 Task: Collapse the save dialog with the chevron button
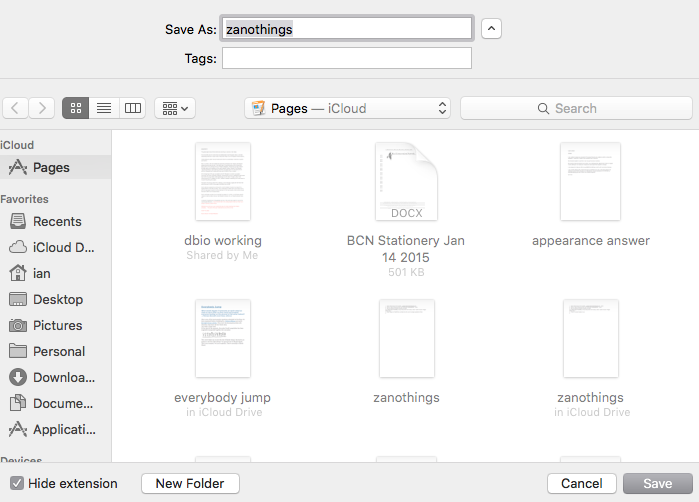click(x=491, y=29)
